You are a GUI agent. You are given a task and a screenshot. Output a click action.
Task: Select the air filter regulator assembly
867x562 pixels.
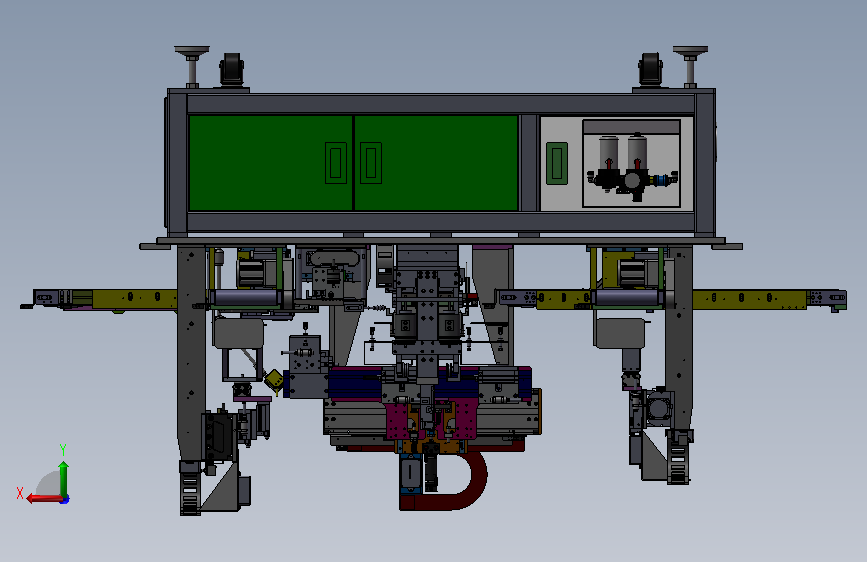click(x=632, y=167)
